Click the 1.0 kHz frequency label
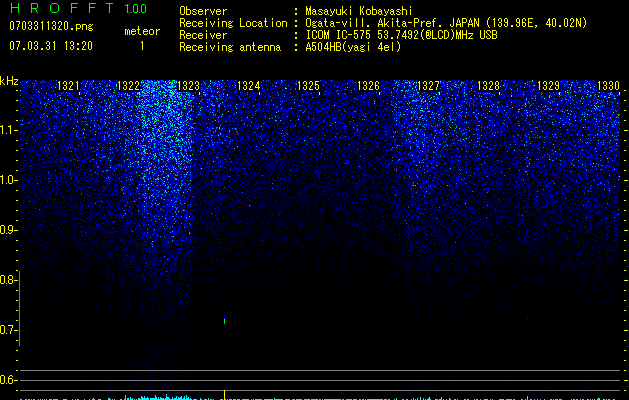This screenshot has height=400, width=629. tap(8, 180)
